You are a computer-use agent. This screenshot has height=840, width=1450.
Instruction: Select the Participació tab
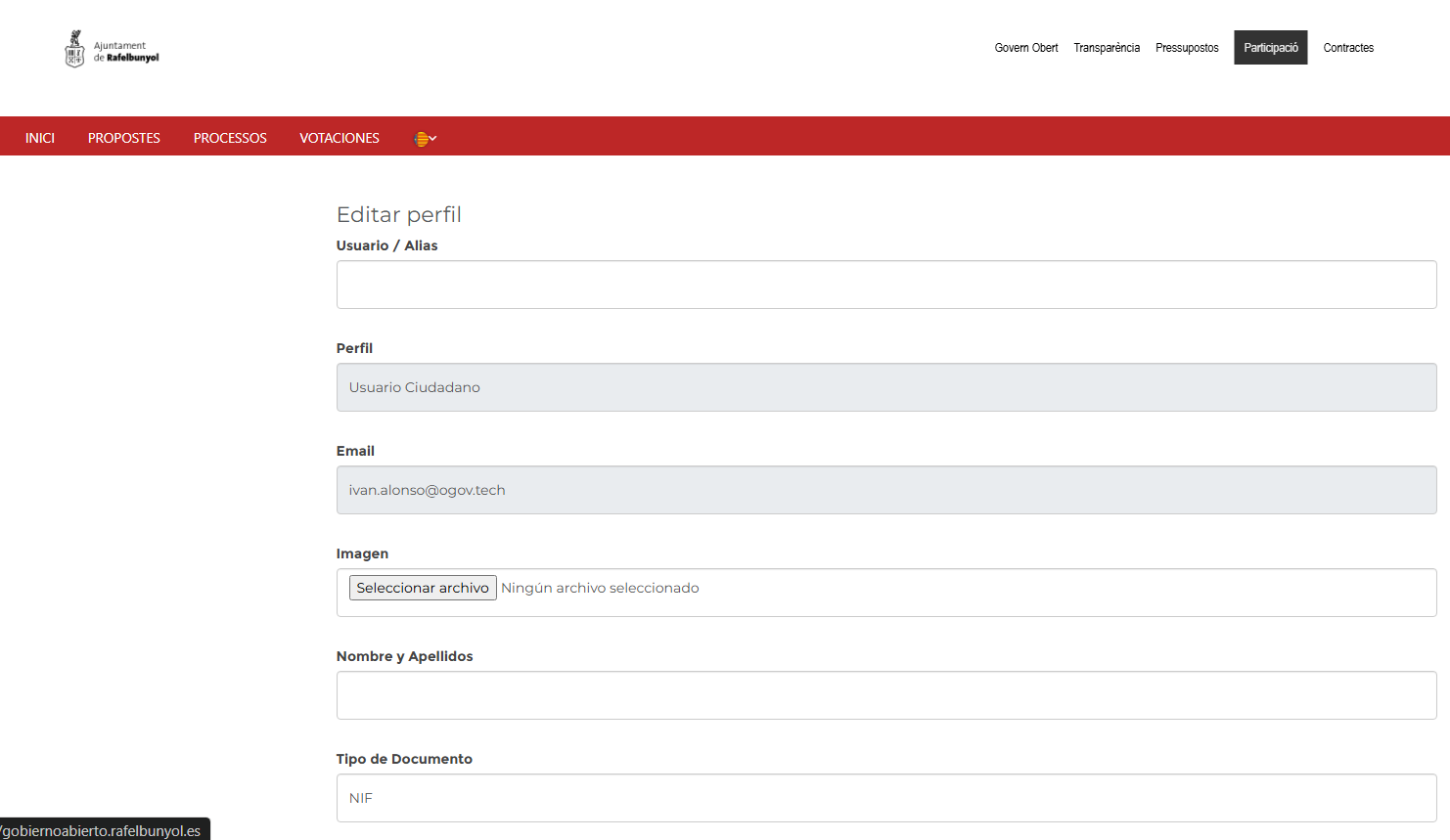click(x=1271, y=48)
